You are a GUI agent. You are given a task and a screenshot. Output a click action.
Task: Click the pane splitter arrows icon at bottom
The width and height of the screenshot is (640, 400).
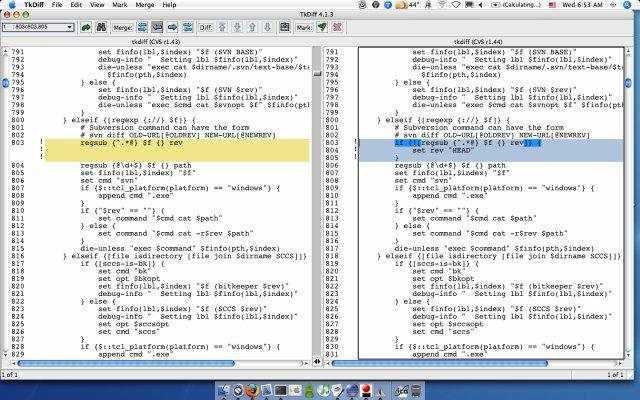tap(317, 362)
